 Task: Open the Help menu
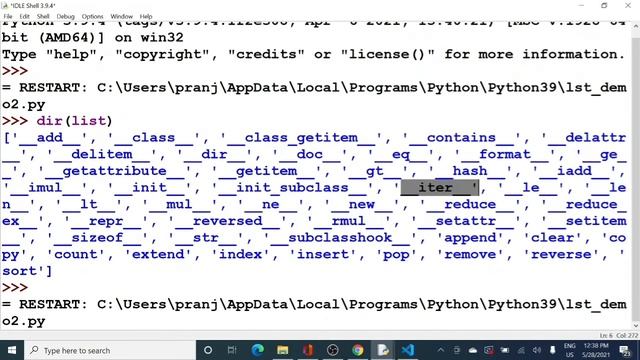[x=146, y=16]
